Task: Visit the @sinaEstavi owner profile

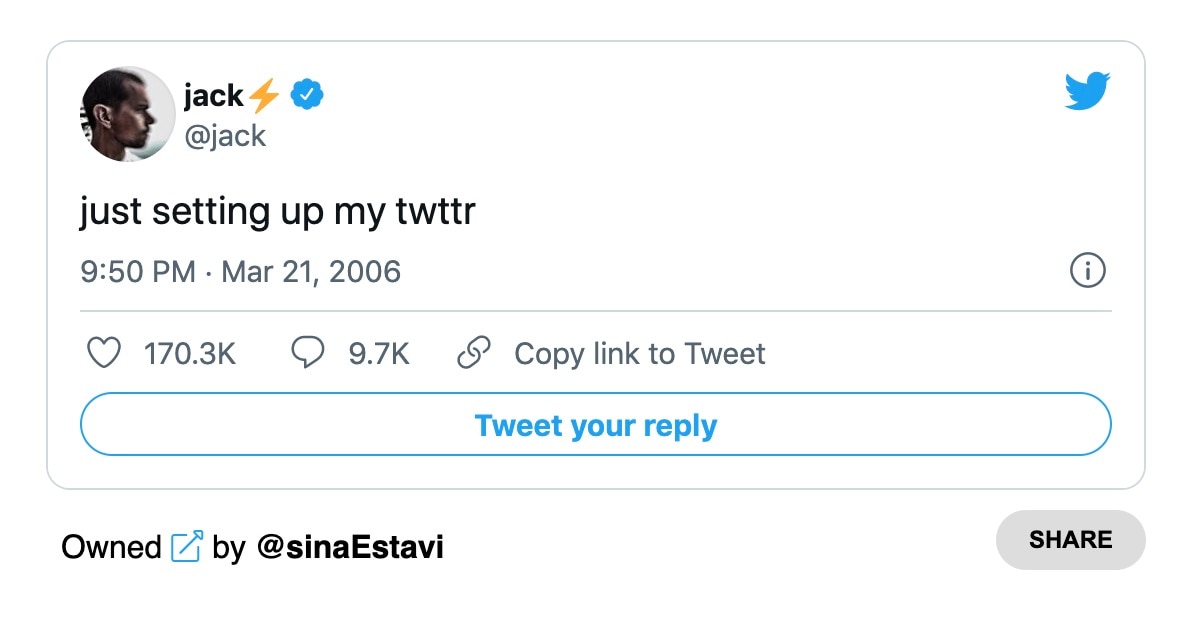Action: click(x=350, y=547)
